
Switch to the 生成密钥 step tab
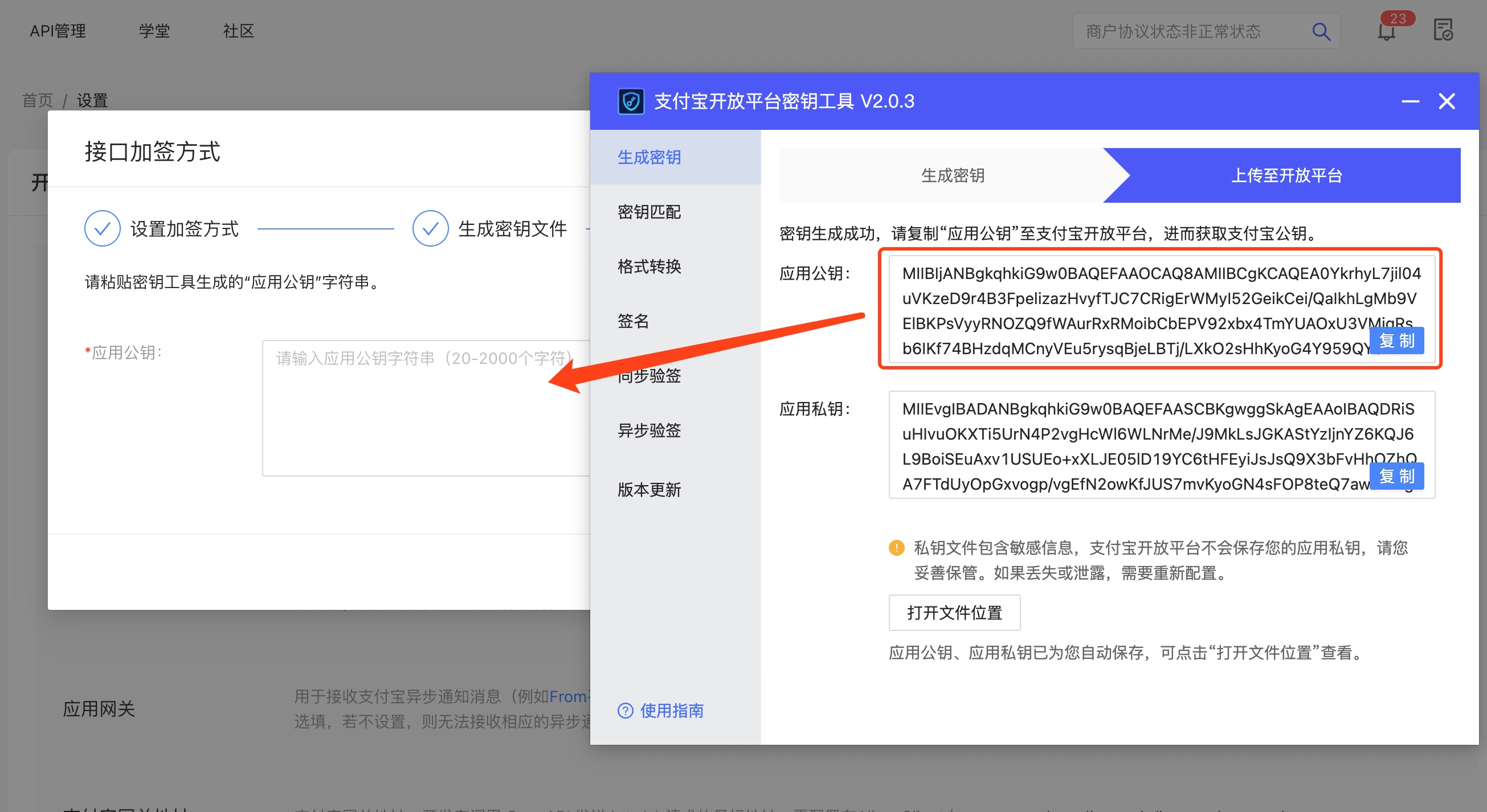(x=952, y=175)
